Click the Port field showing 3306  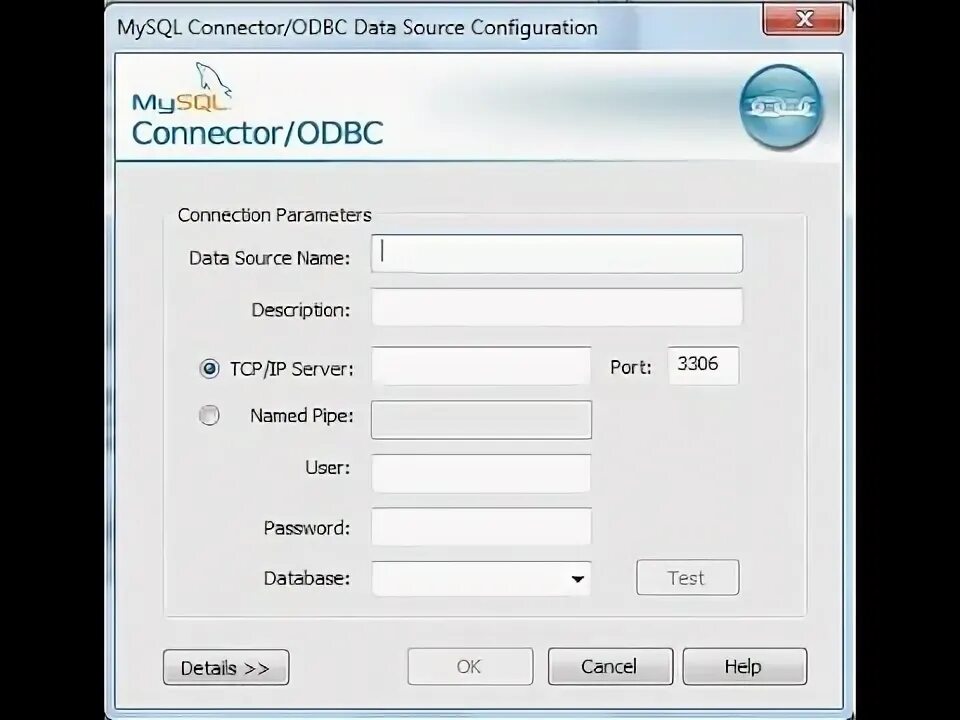click(x=703, y=366)
